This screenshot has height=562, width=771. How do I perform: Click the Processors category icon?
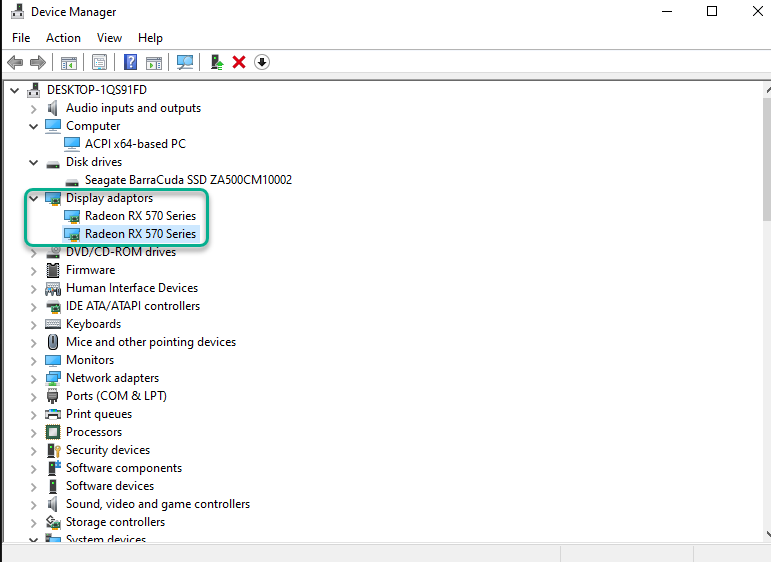[53, 432]
